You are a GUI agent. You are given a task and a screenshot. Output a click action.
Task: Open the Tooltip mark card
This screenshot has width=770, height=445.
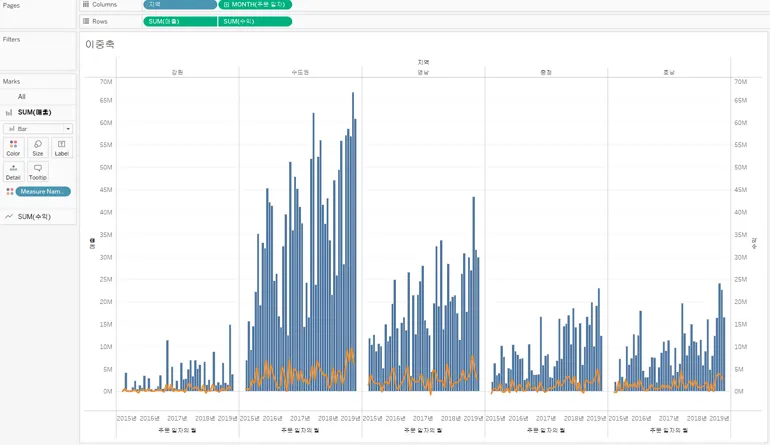(38, 172)
